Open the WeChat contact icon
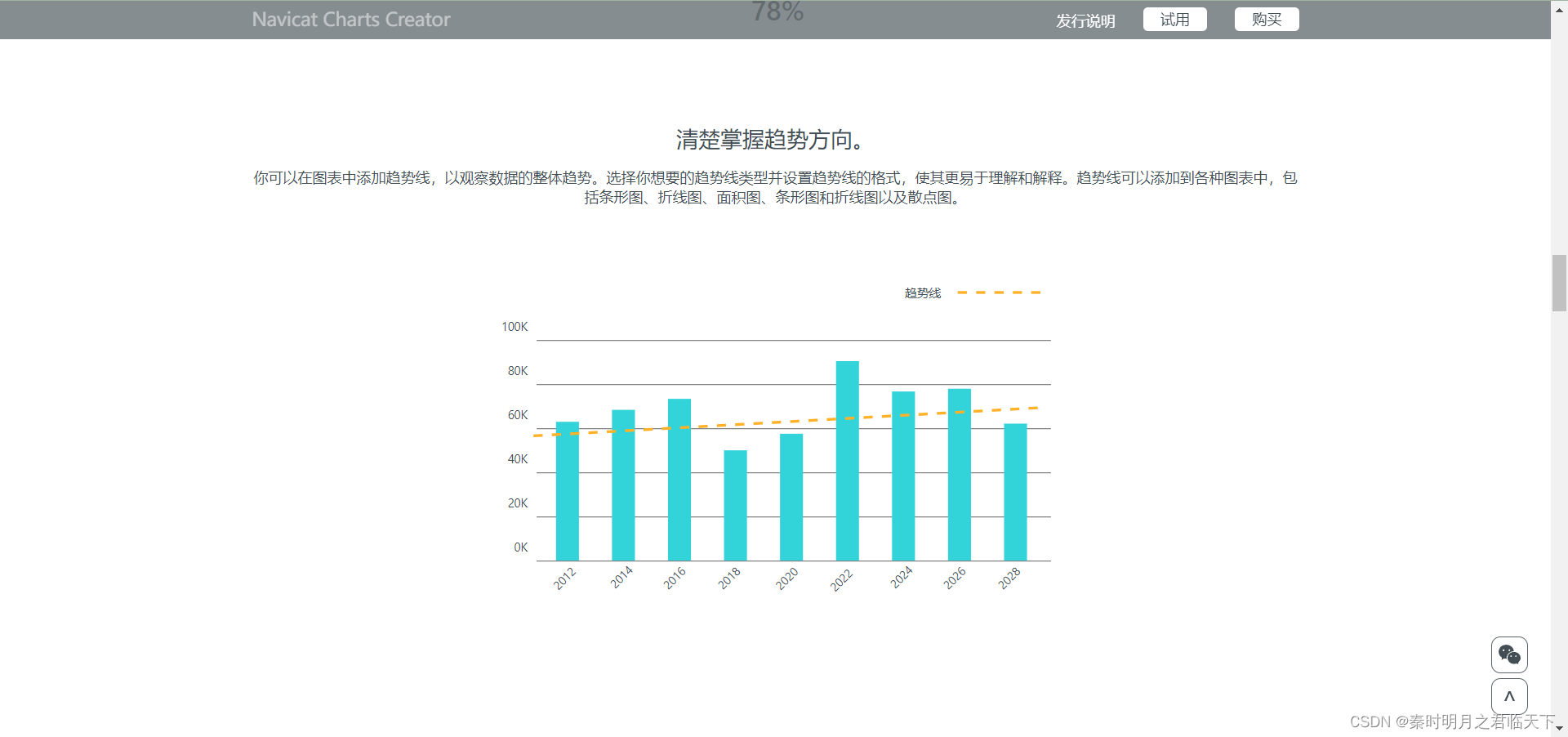Image resolution: width=1568 pixels, height=737 pixels. pos(1509,654)
